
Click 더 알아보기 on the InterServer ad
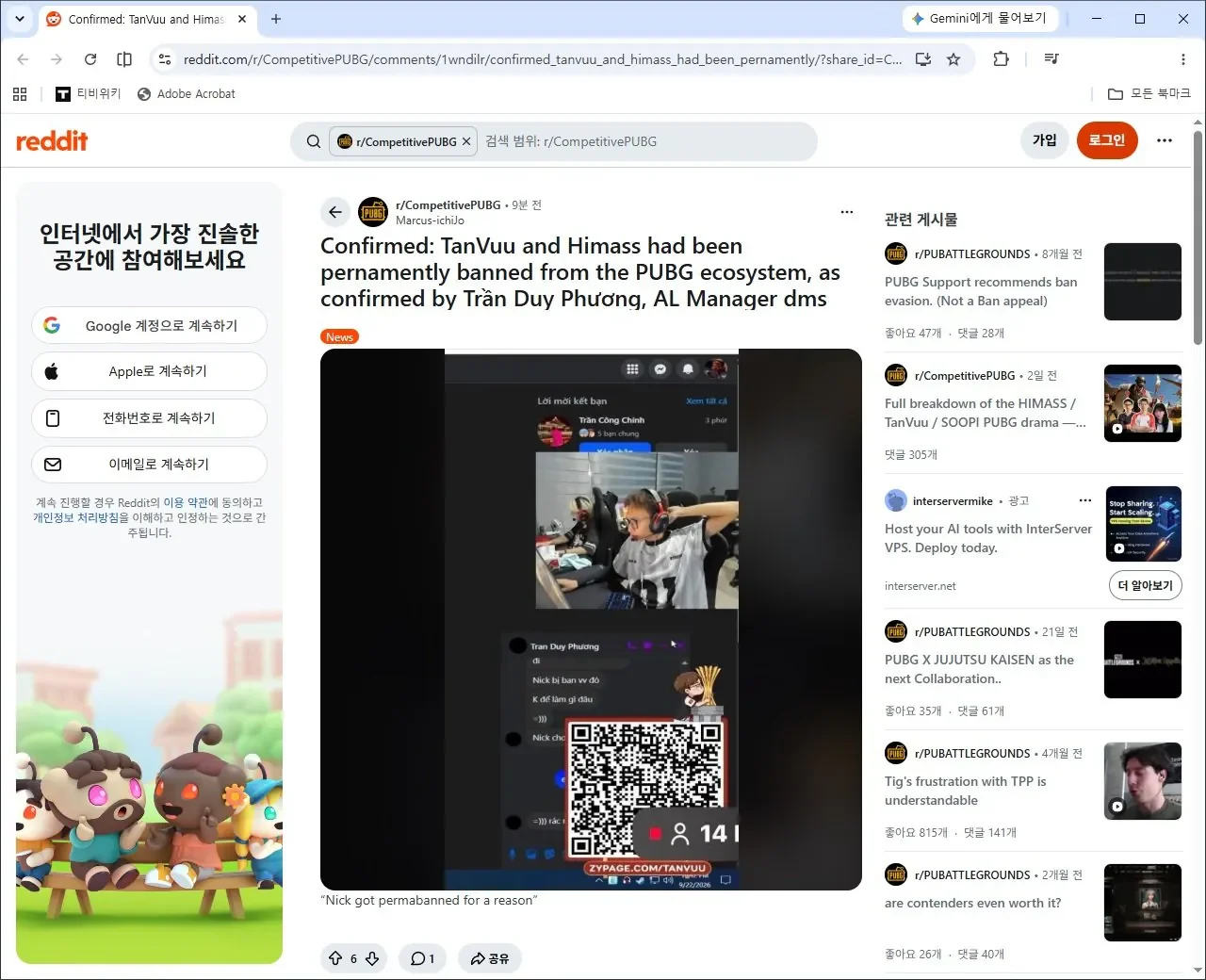(1145, 585)
